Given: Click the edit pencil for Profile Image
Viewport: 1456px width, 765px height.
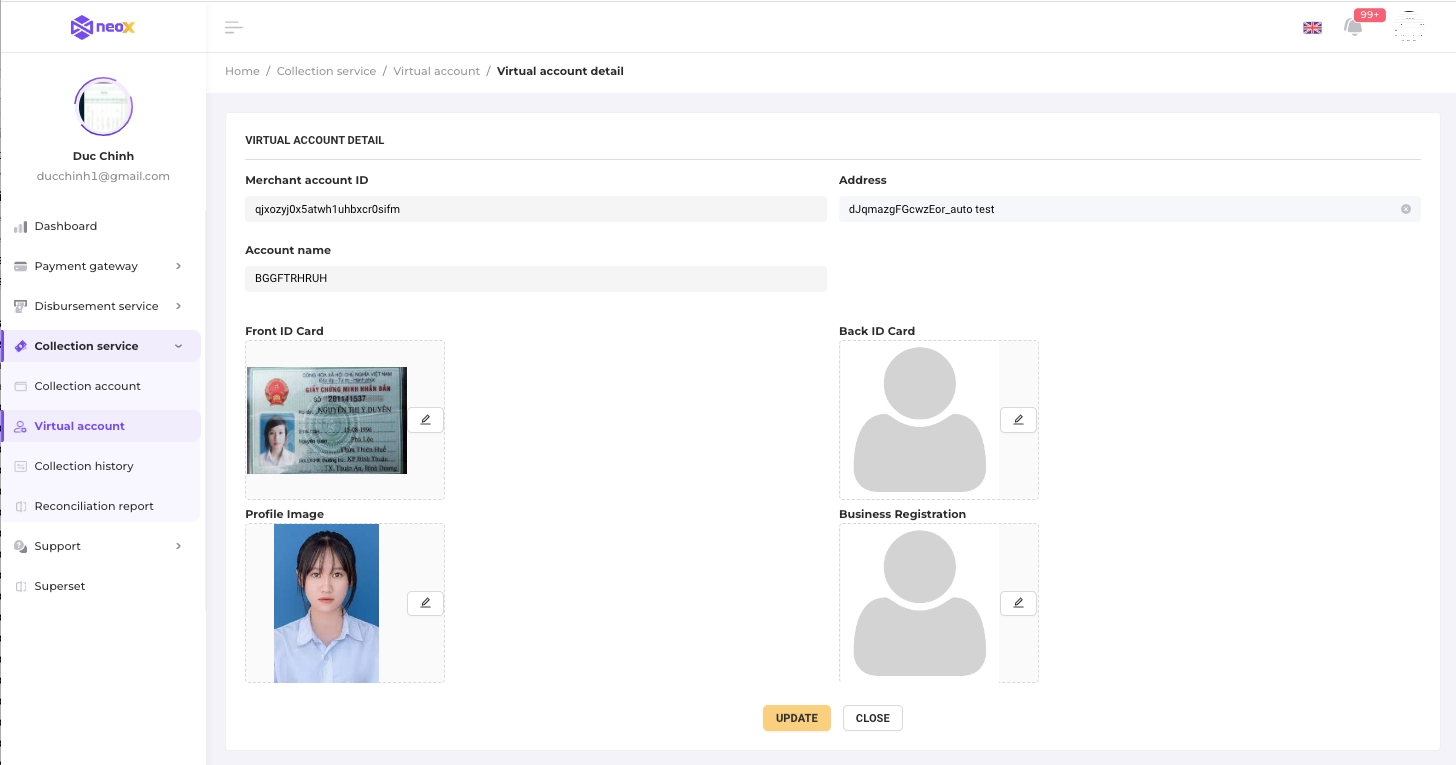Looking at the screenshot, I should click(425, 603).
